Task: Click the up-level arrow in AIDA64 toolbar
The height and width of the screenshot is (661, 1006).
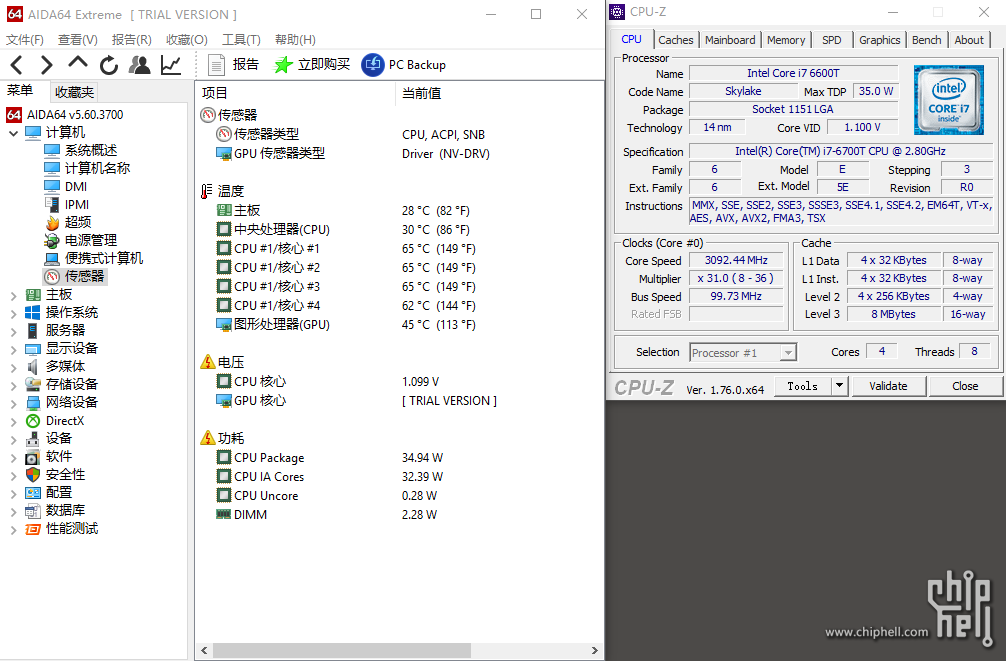Action: (x=78, y=63)
